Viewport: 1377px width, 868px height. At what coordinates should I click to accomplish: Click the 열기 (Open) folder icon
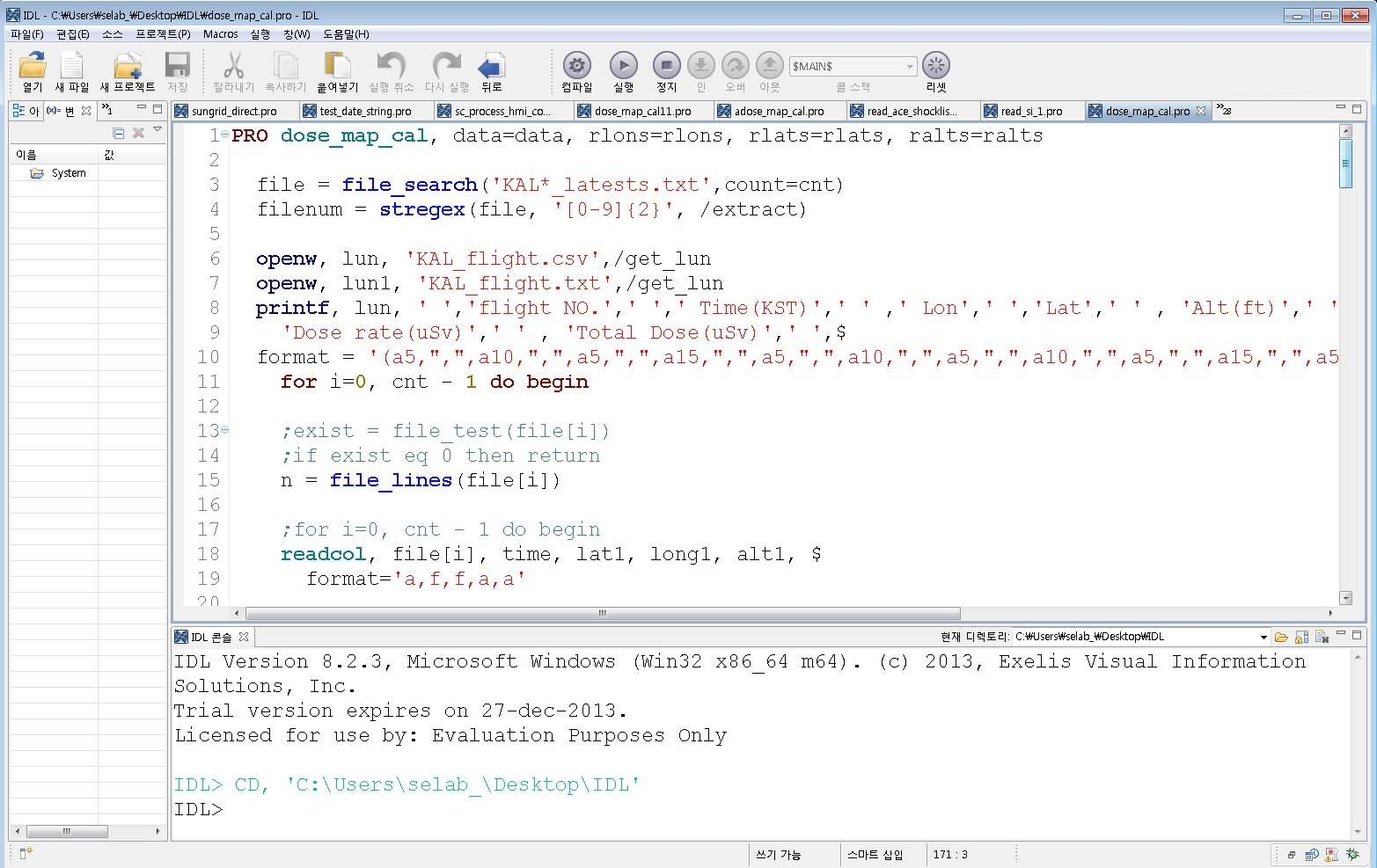tap(33, 67)
